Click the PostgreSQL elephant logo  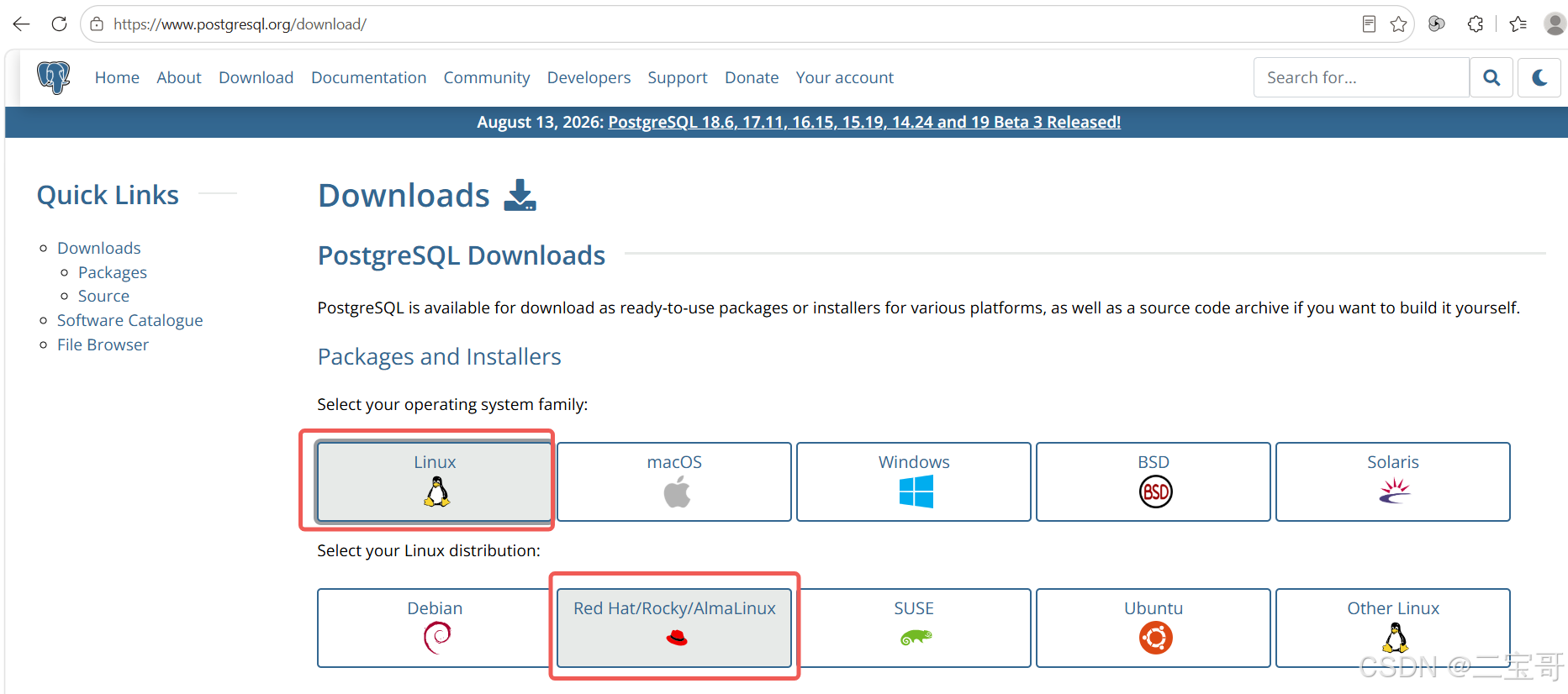54,77
